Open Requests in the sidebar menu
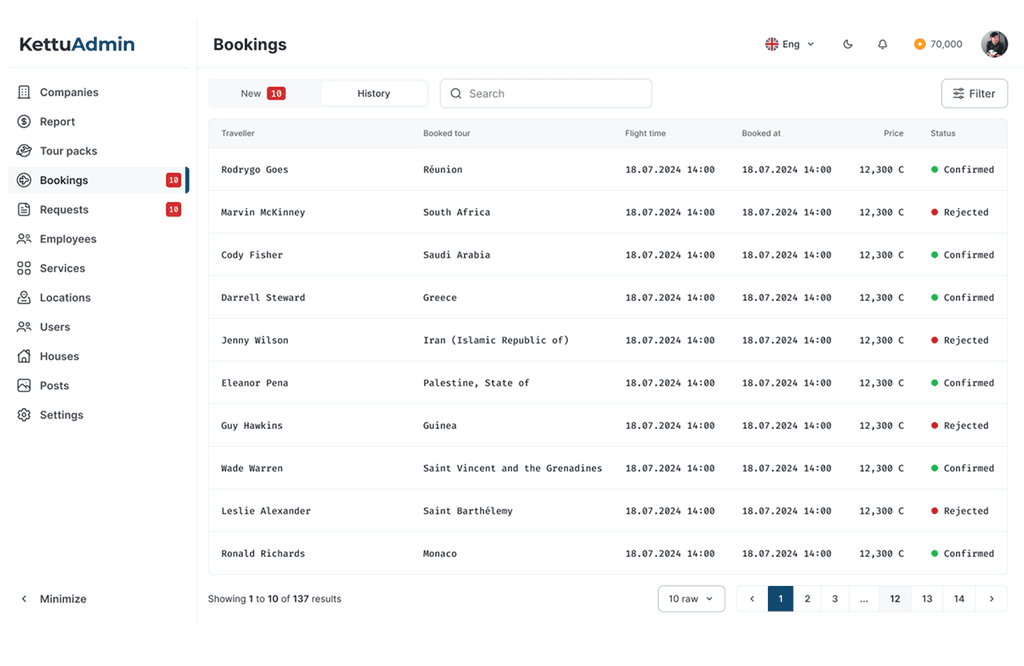This screenshot has width=1024, height=666. tap(64, 210)
